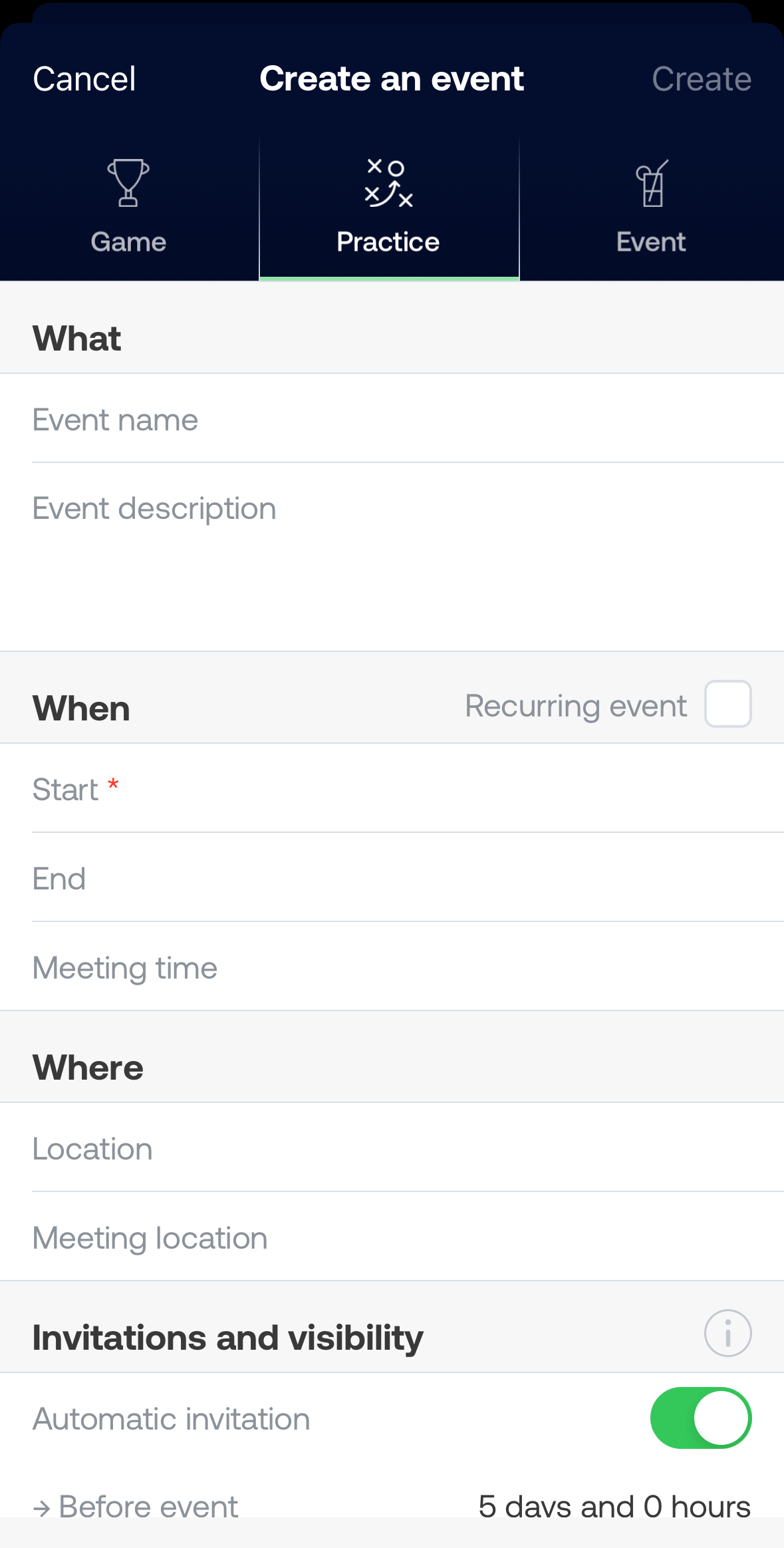Tap Create in the header
The width and height of the screenshot is (784, 1548).
(702, 79)
